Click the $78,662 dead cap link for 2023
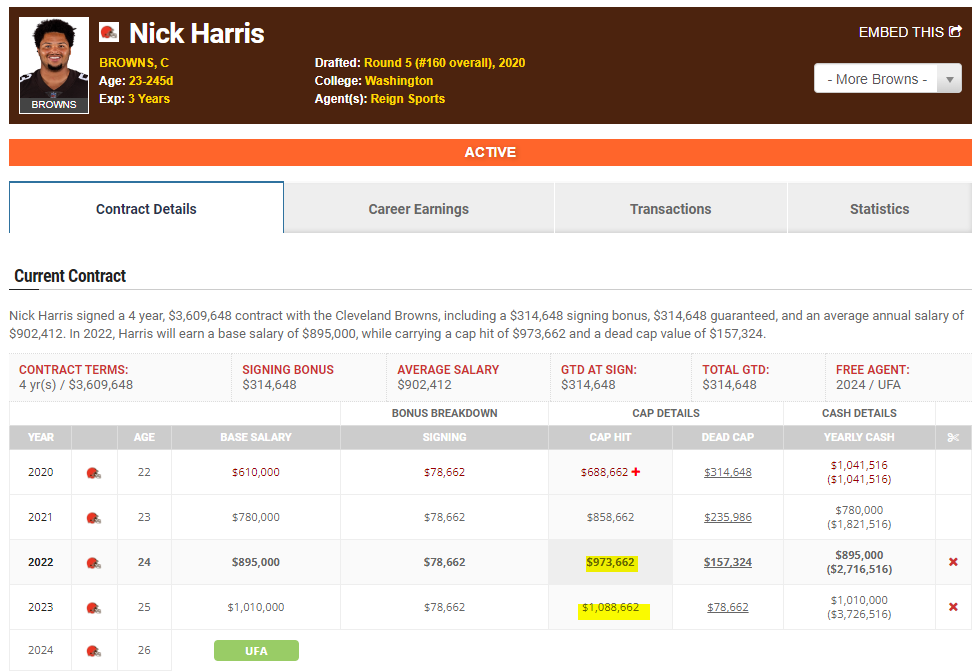 click(728, 607)
